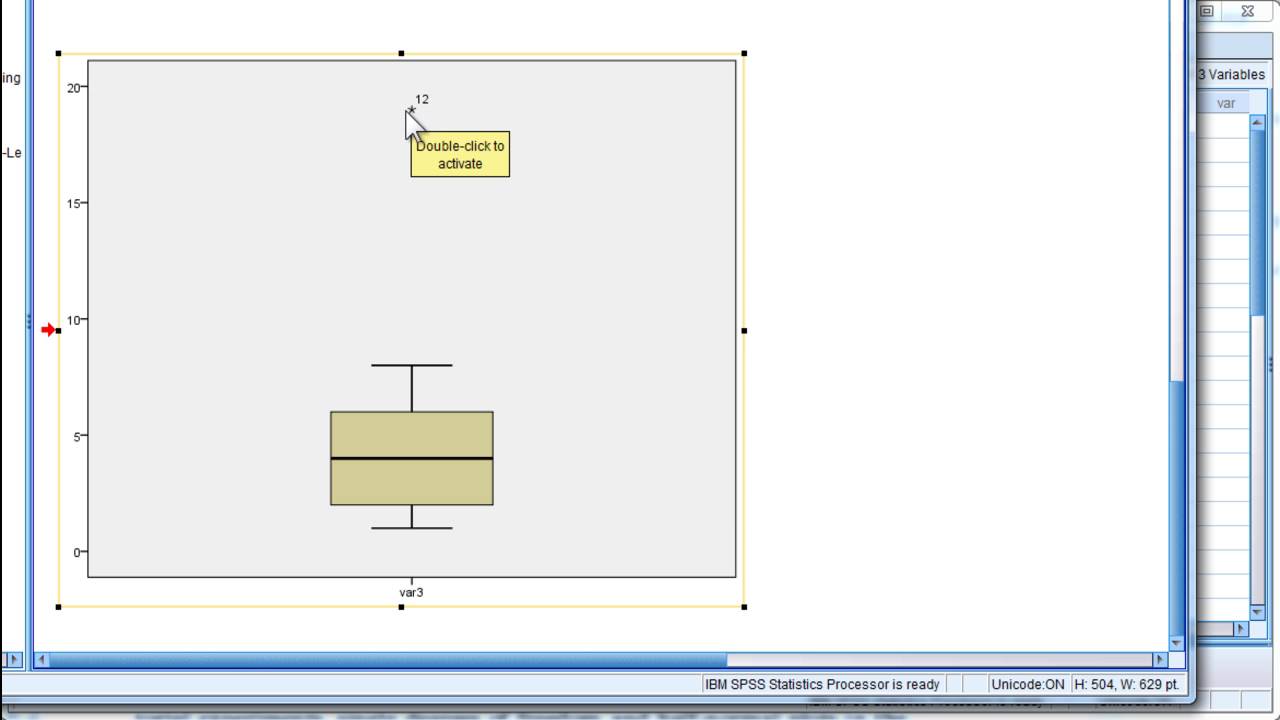This screenshot has height=720, width=1280.
Task: Click data editor scrollbar down arrow
Action: point(1258,612)
